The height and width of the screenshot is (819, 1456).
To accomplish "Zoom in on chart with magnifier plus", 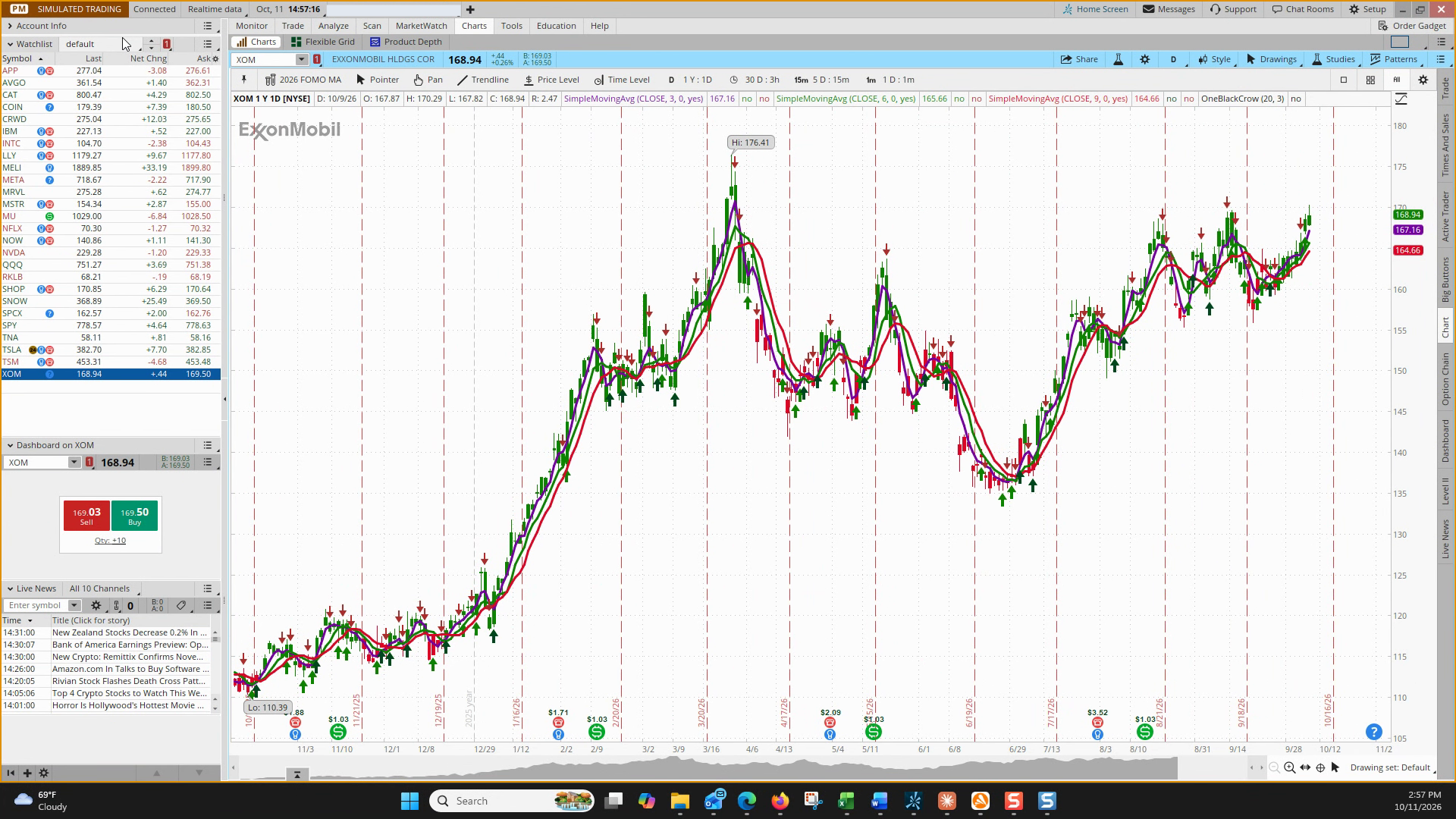I will (1289, 767).
